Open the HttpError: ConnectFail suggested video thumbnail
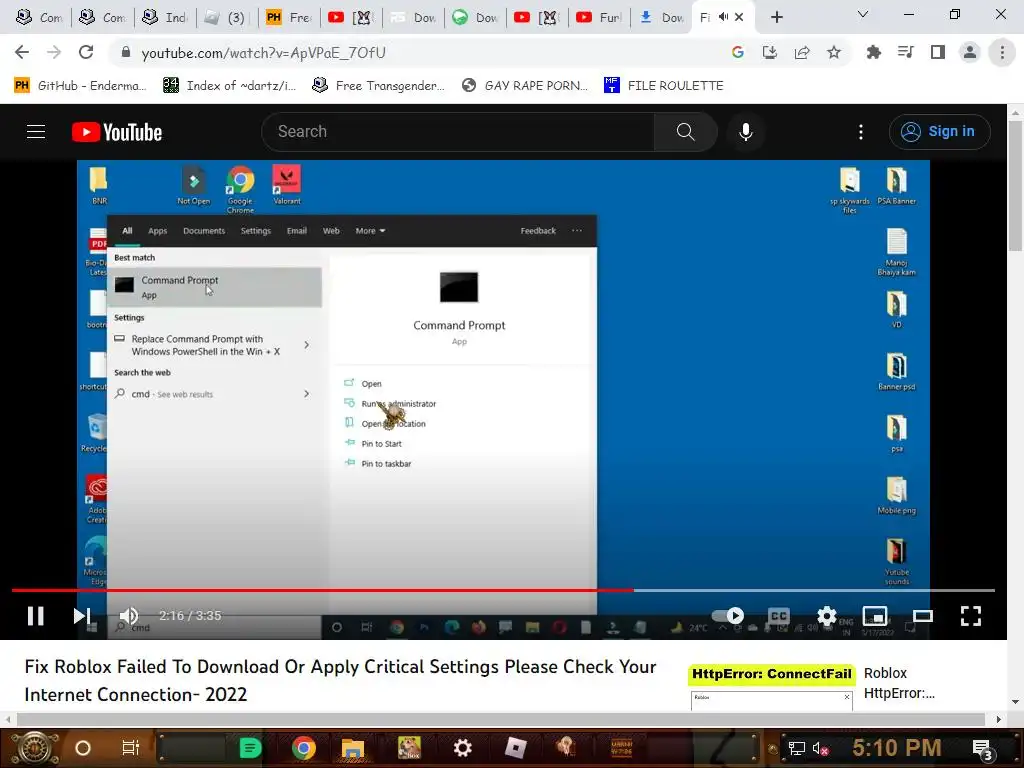 [x=771, y=688]
